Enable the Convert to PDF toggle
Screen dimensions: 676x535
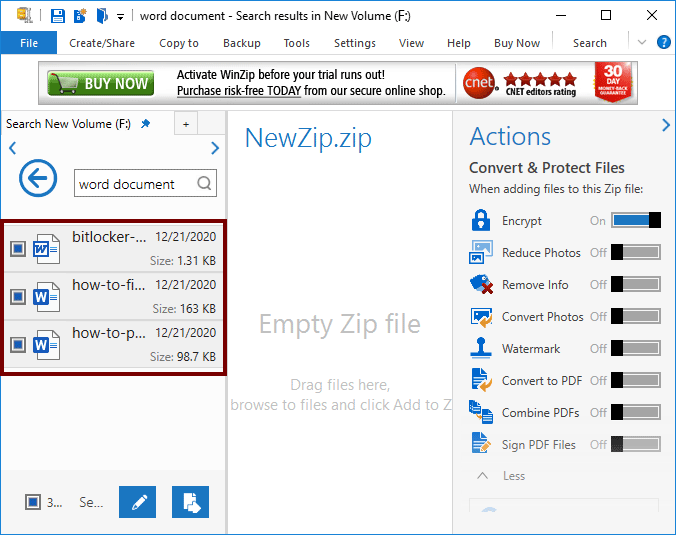click(x=636, y=380)
